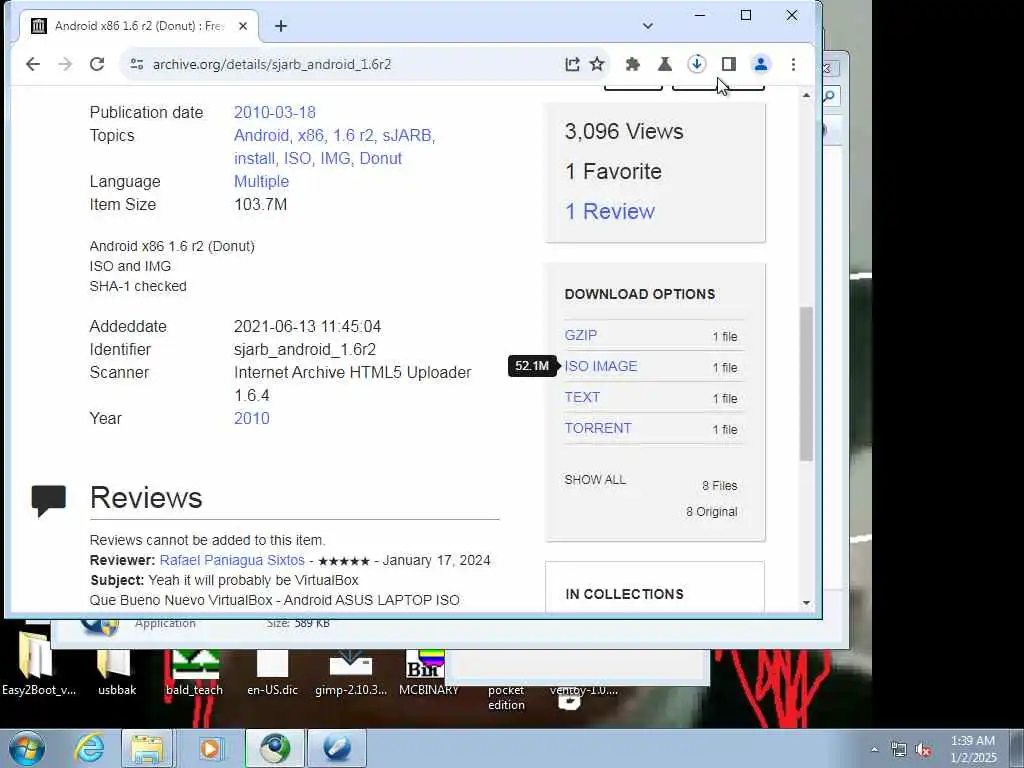Open the x86 topic link
The height and width of the screenshot is (768, 1024).
pos(312,135)
